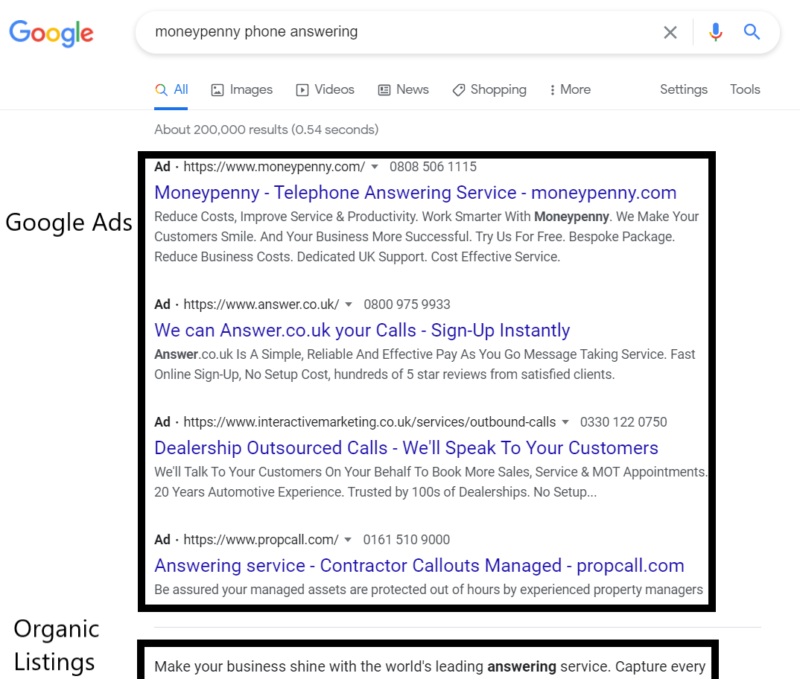Expand dropdown arrow beside interactivemarketing.co.uk ad URL
Screen dimensions: 800x679
point(565,422)
